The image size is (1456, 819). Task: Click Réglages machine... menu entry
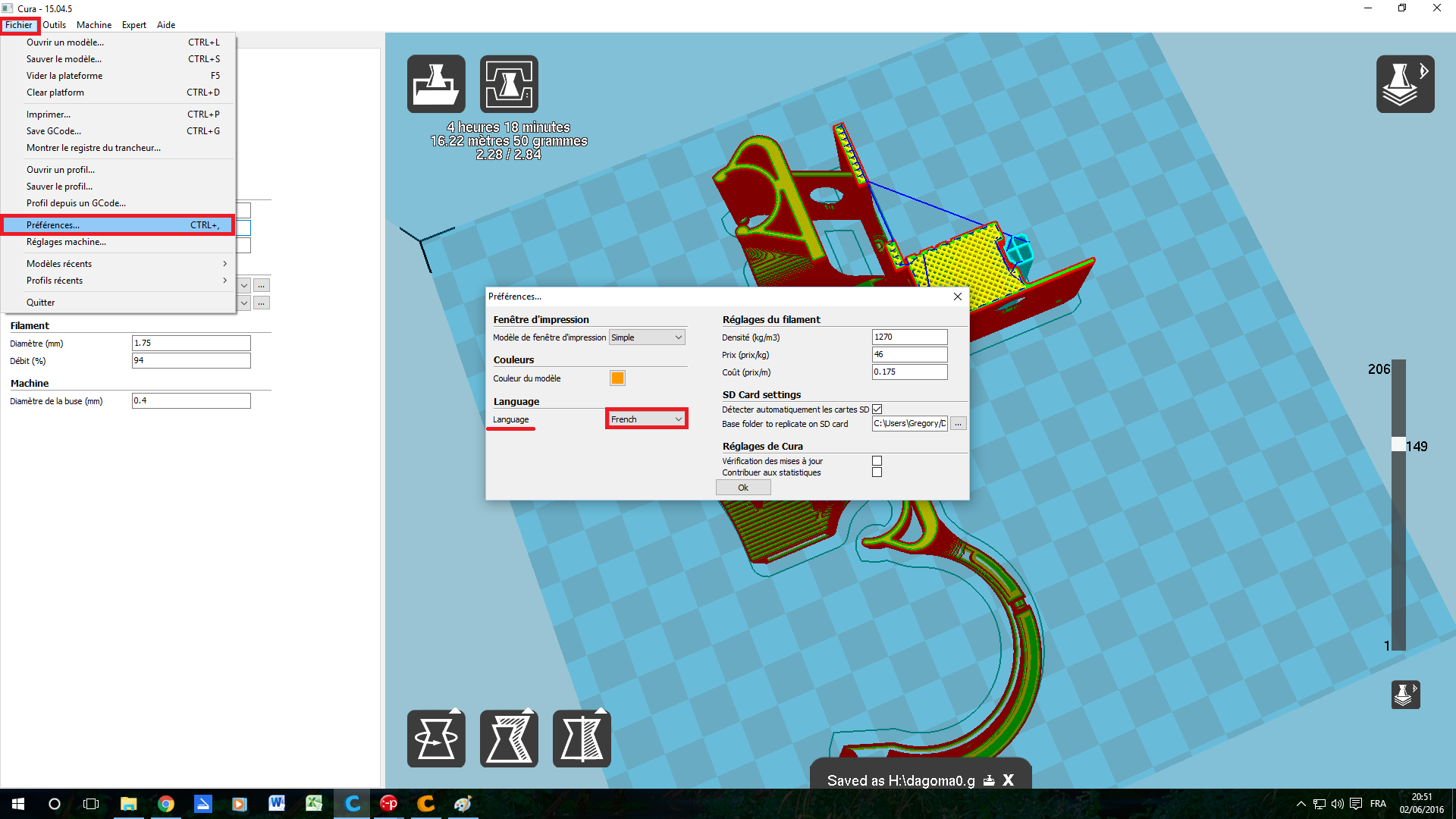pyautogui.click(x=67, y=242)
